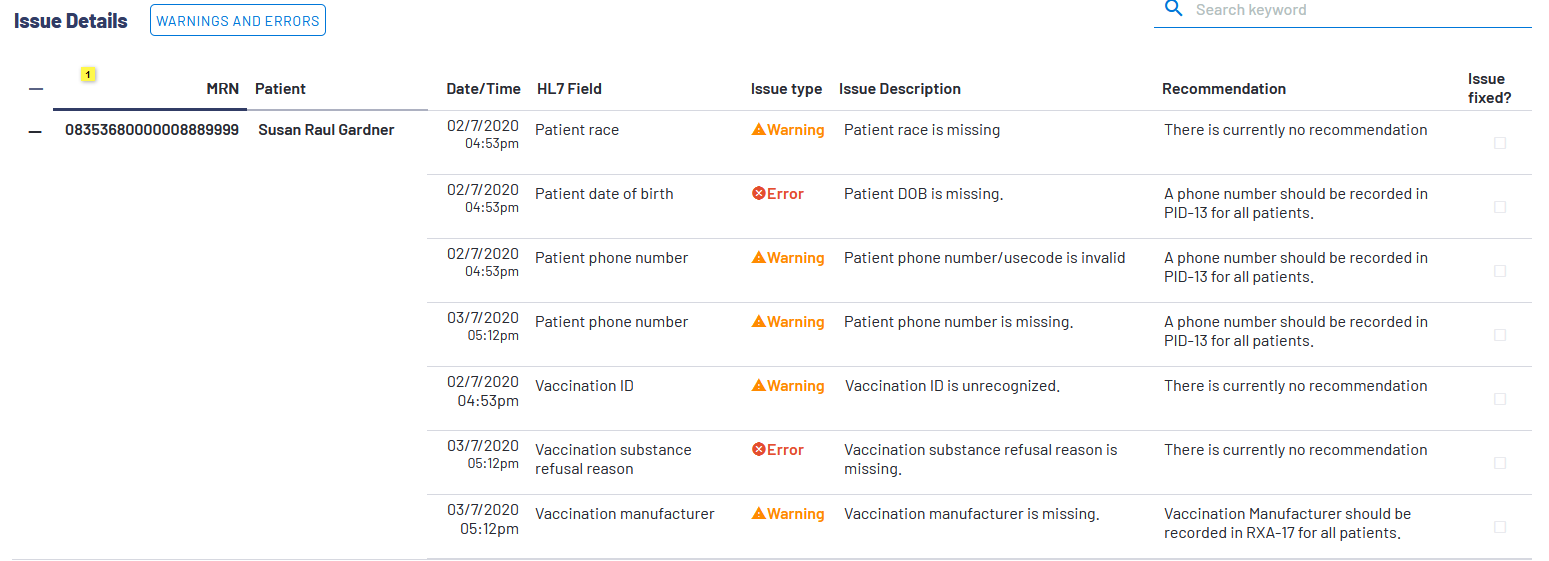Image resolution: width=1549 pixels, height=561 pixels.
Task: Tick Issue fixed for Vaccination manufacturer row
Action: (x=1499, y=527)
